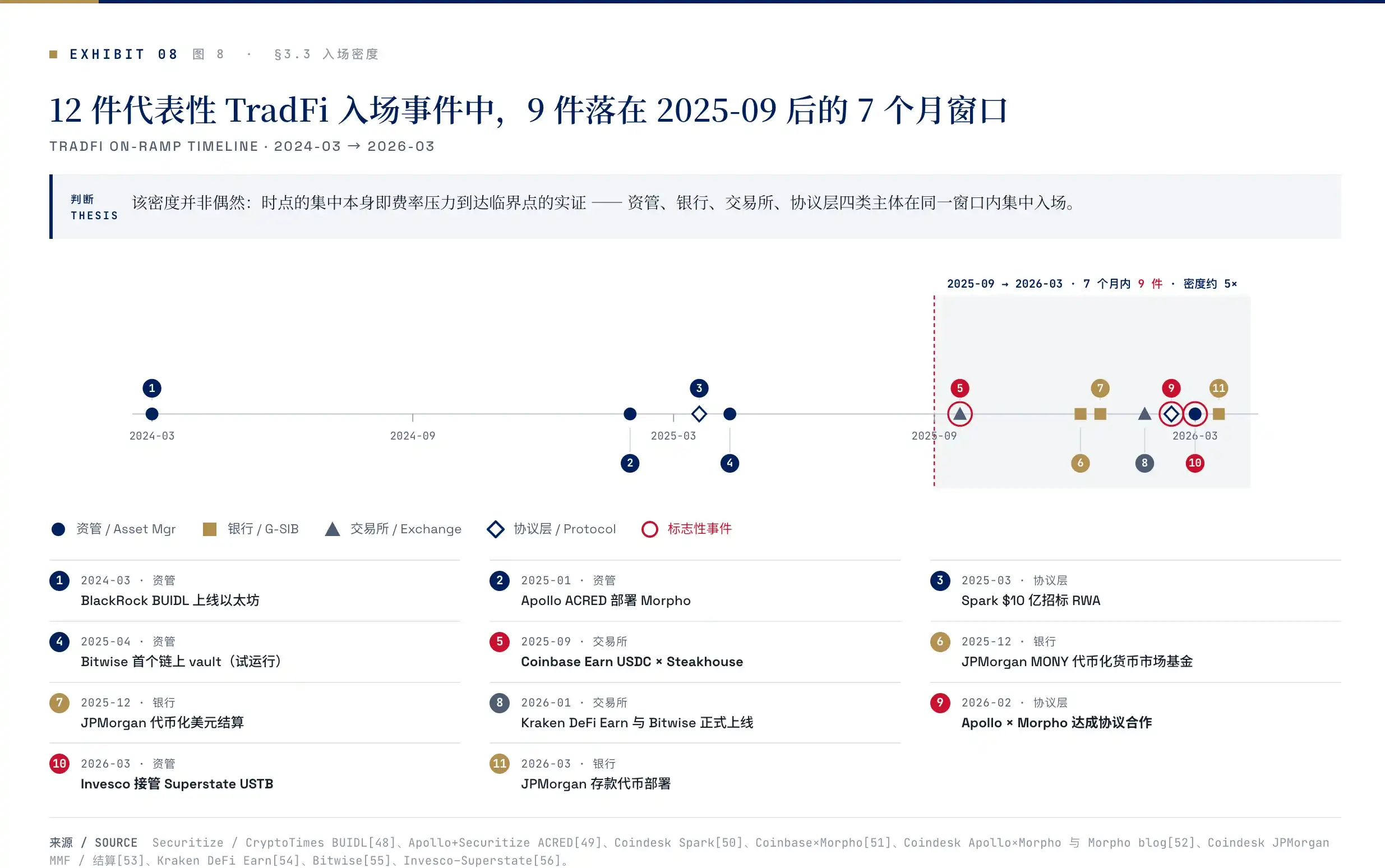The width and height of the screenshot is (1385, 868).
Task: Select the circled triangle marker at 2025-09
Action: pyautogui.click(x=959, y=414)
